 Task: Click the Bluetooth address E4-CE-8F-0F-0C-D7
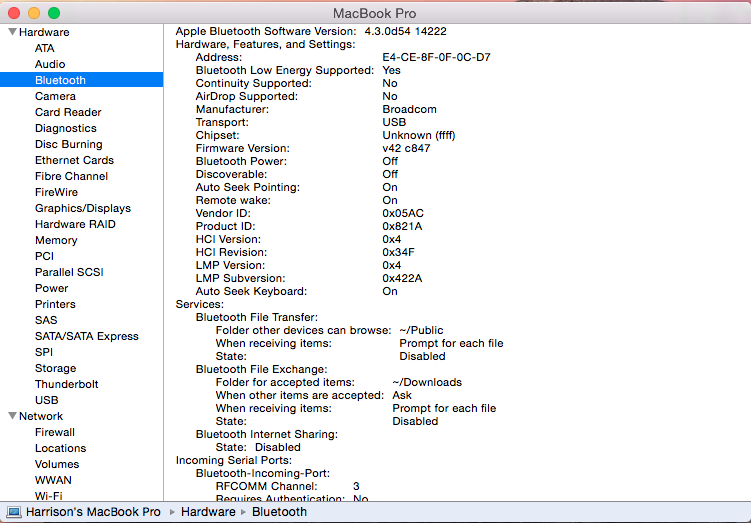click(436, 57)
